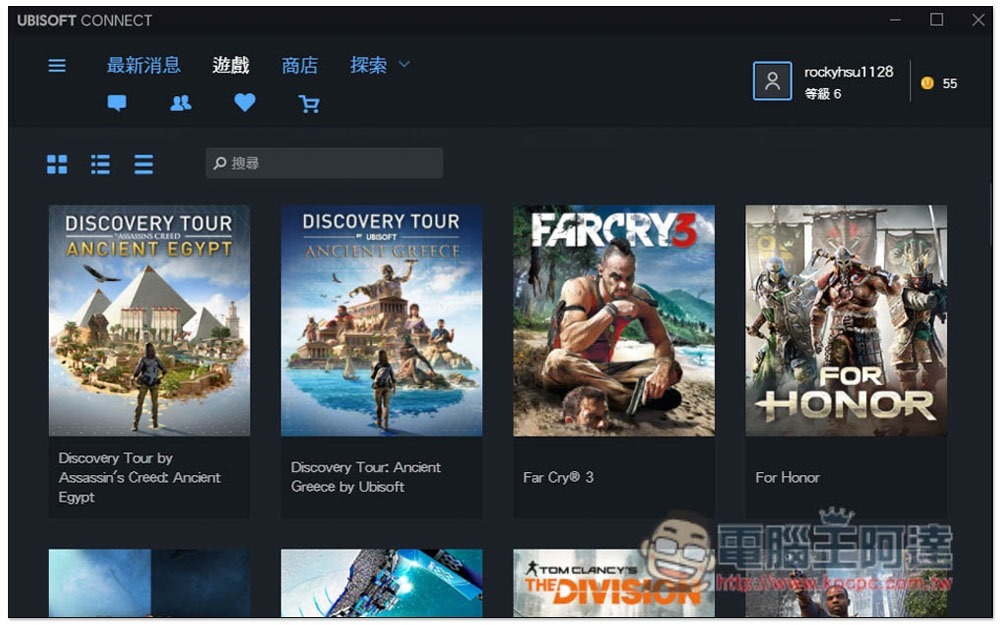The width and height of the screenshot is (1000, 625).
Task: Open the rockyhsu1128 profile name
Action: [x=849, y=71]
